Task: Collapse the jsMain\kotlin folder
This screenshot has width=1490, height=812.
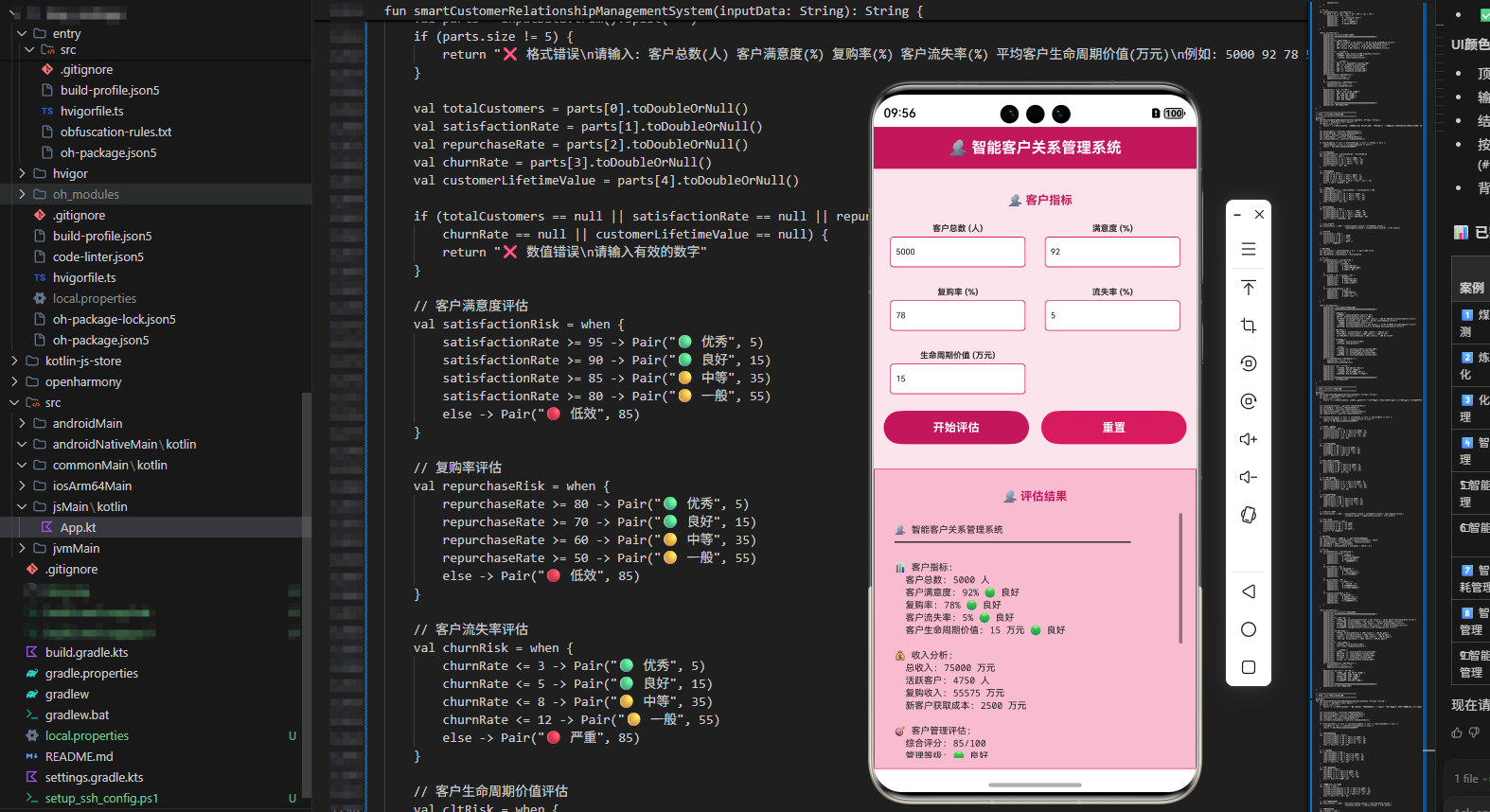Action: (x=22, y=506)
